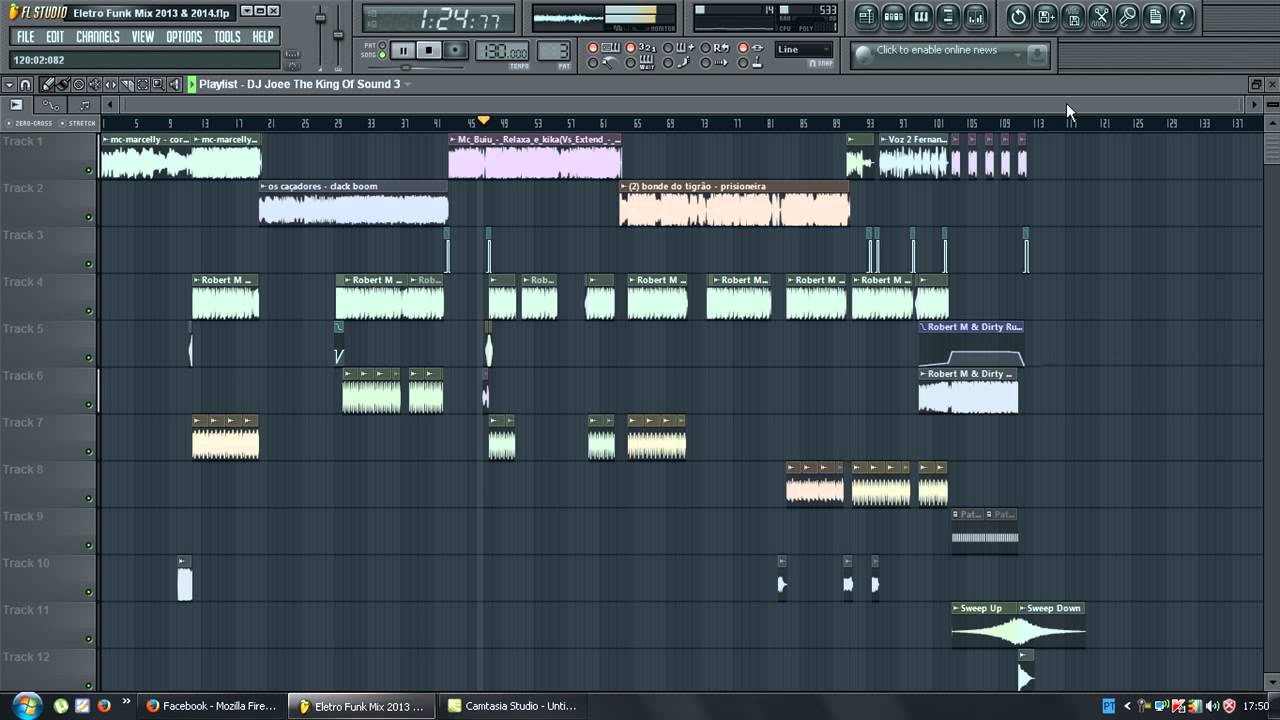Image resolution: width=1280 pixels, height=720 pixels.
Task: Open the Sweep Down clip menu
Action: (x=1022, y=609)
